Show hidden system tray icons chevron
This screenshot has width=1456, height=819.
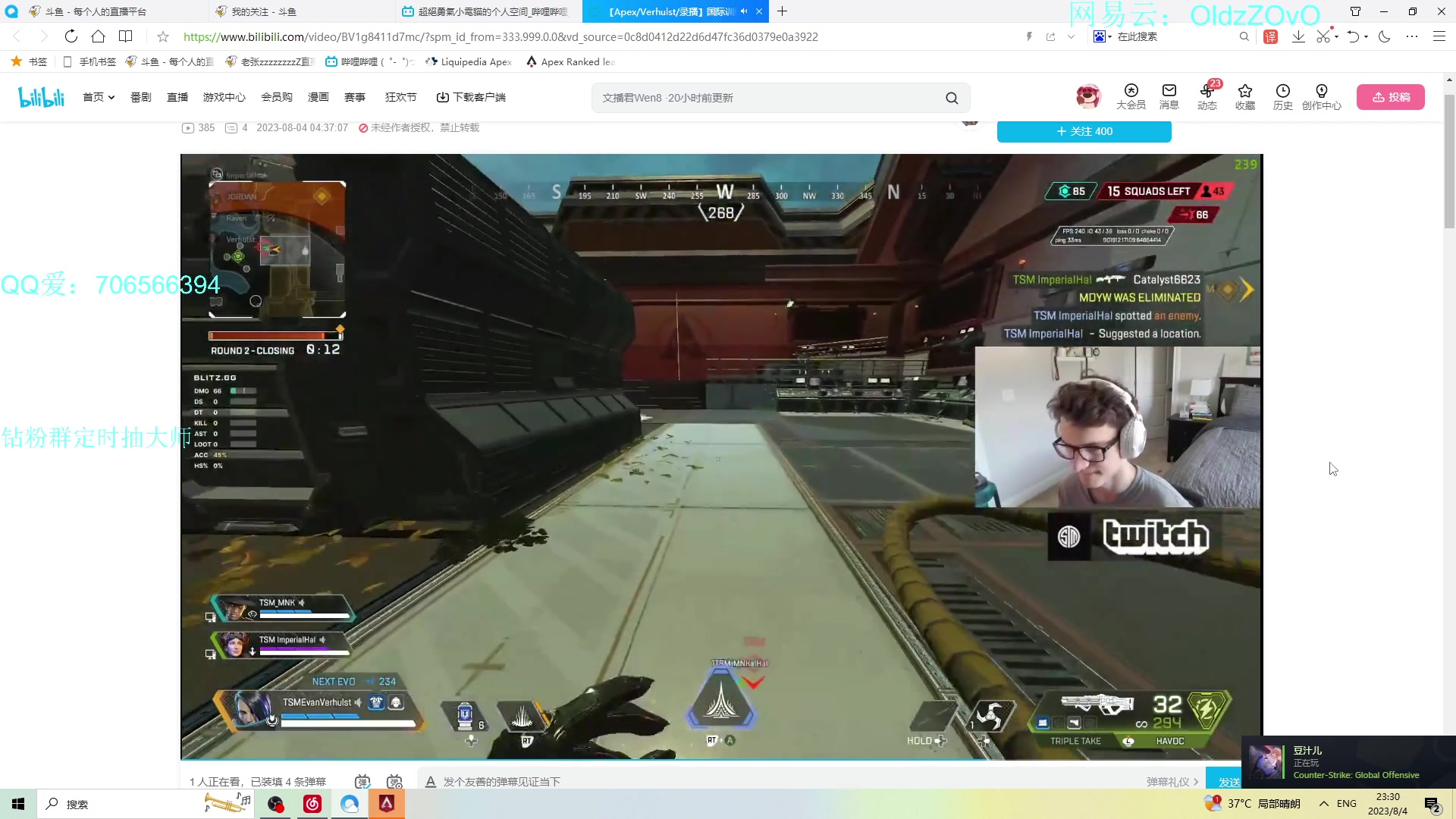coord(1323,804)
